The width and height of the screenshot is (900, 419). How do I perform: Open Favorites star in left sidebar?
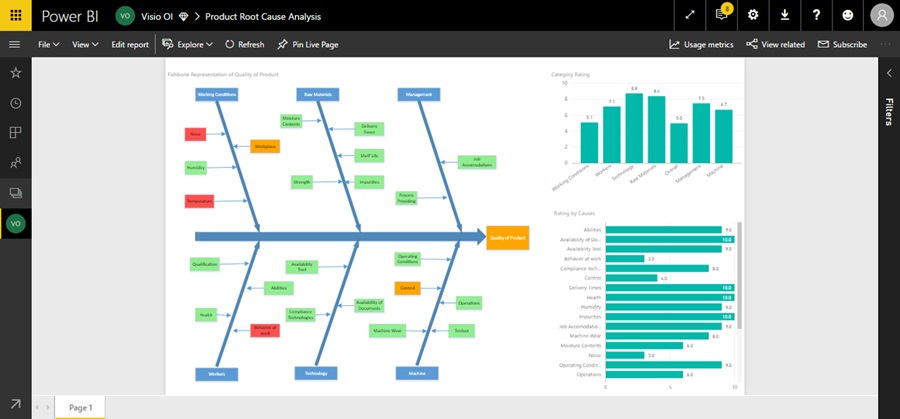tap(15, 73)
